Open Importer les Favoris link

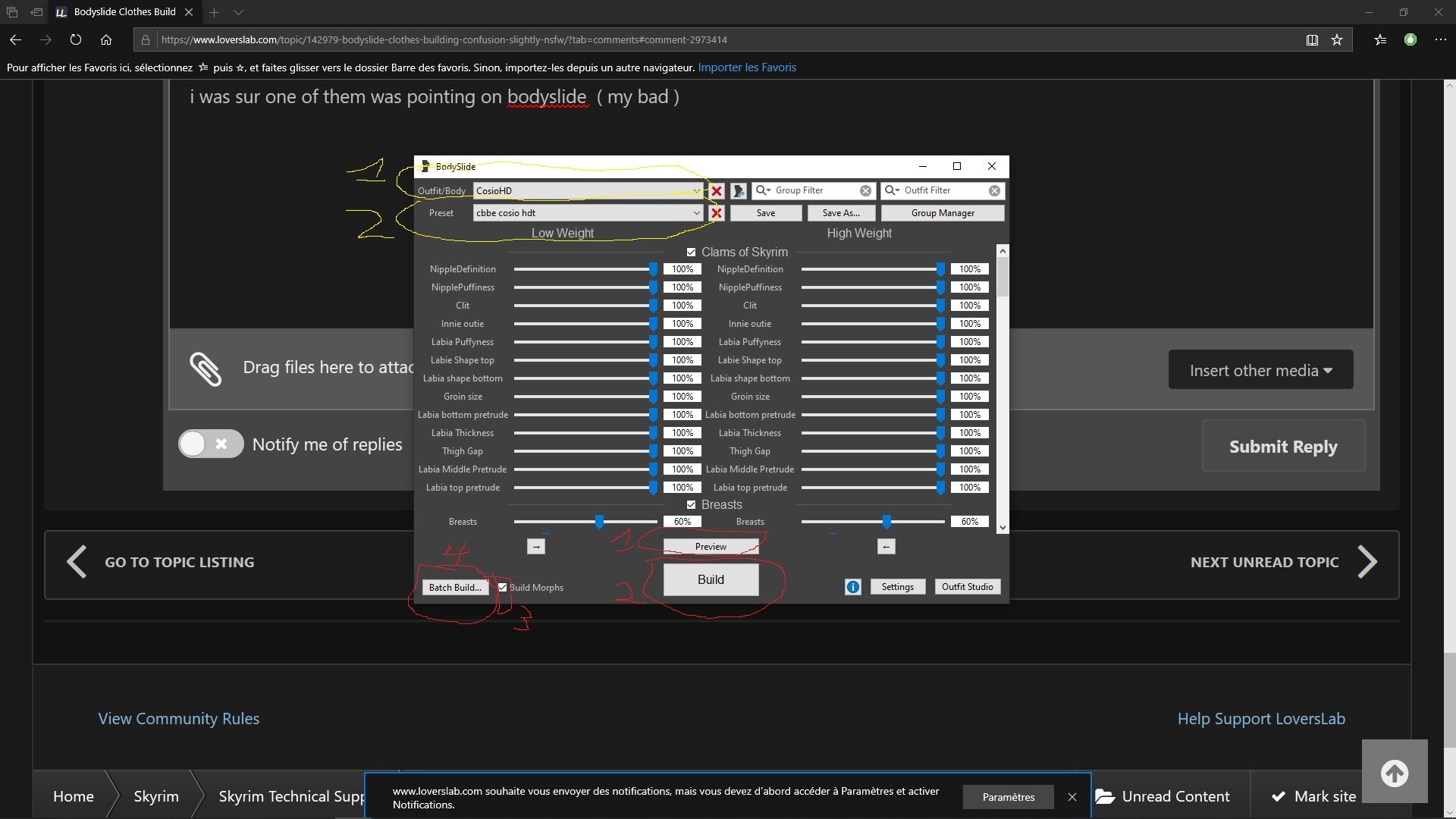(x=747, y=67)
